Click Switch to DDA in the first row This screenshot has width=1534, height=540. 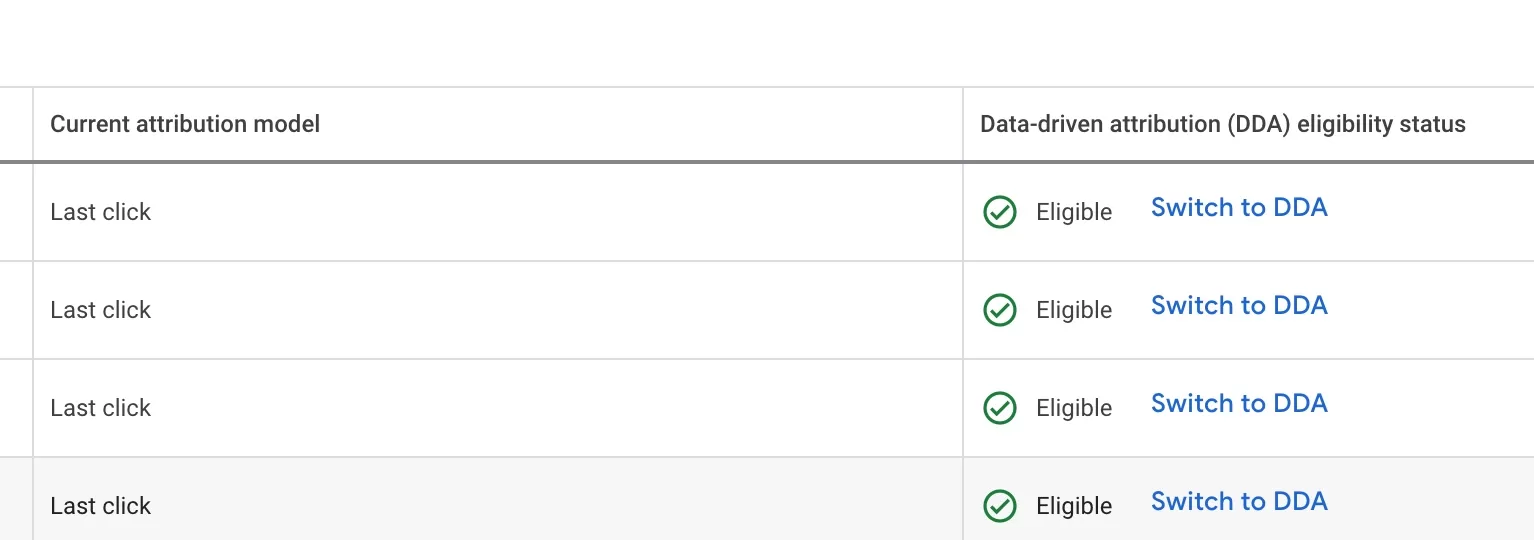tap(1239, 207)
